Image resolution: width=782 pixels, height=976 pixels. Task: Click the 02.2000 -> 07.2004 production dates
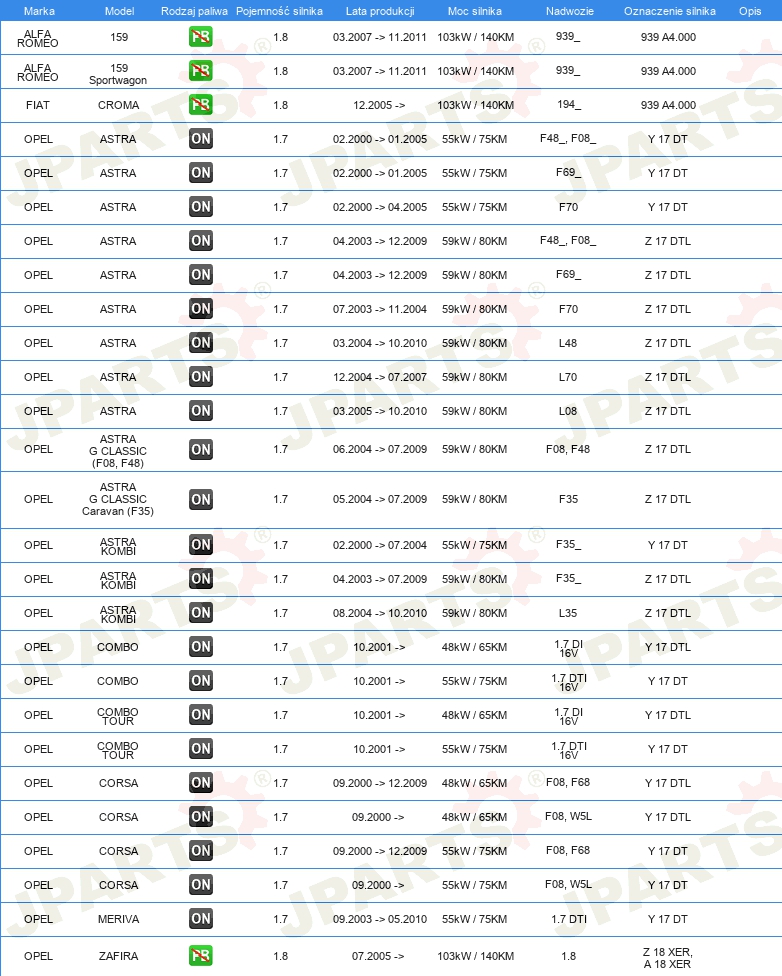(x=380, y=545)
